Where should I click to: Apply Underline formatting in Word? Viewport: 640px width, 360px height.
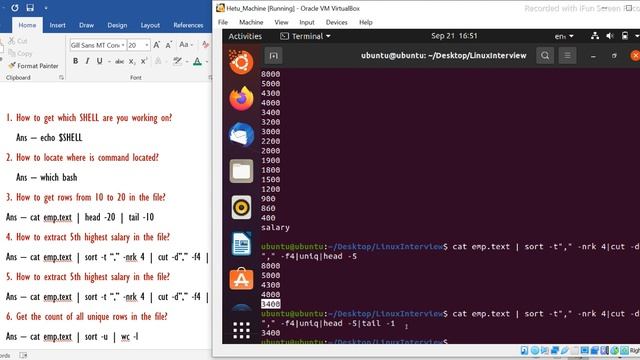tap(99, 61)
